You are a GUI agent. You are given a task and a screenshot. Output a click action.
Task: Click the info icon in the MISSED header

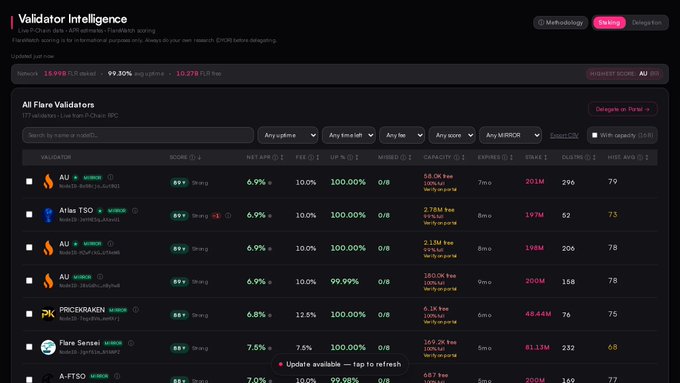(x=403, y=157)
